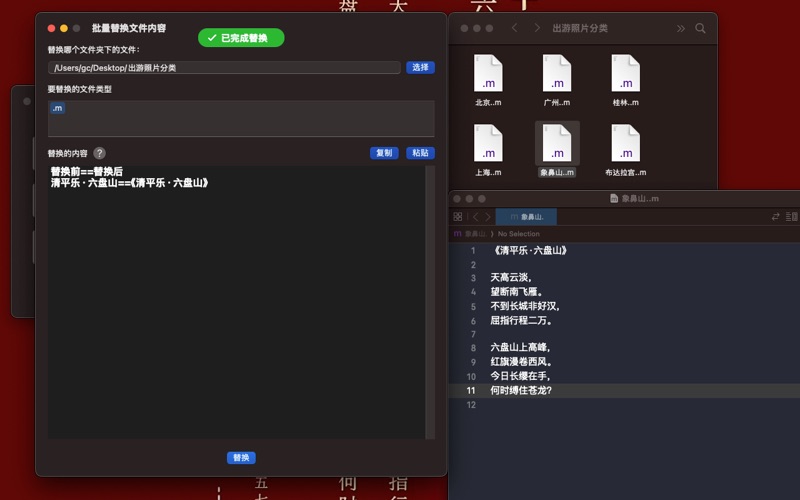
Task: Click line 1 《清平乐·六盘山》 in editor
Action: point(529,251)
